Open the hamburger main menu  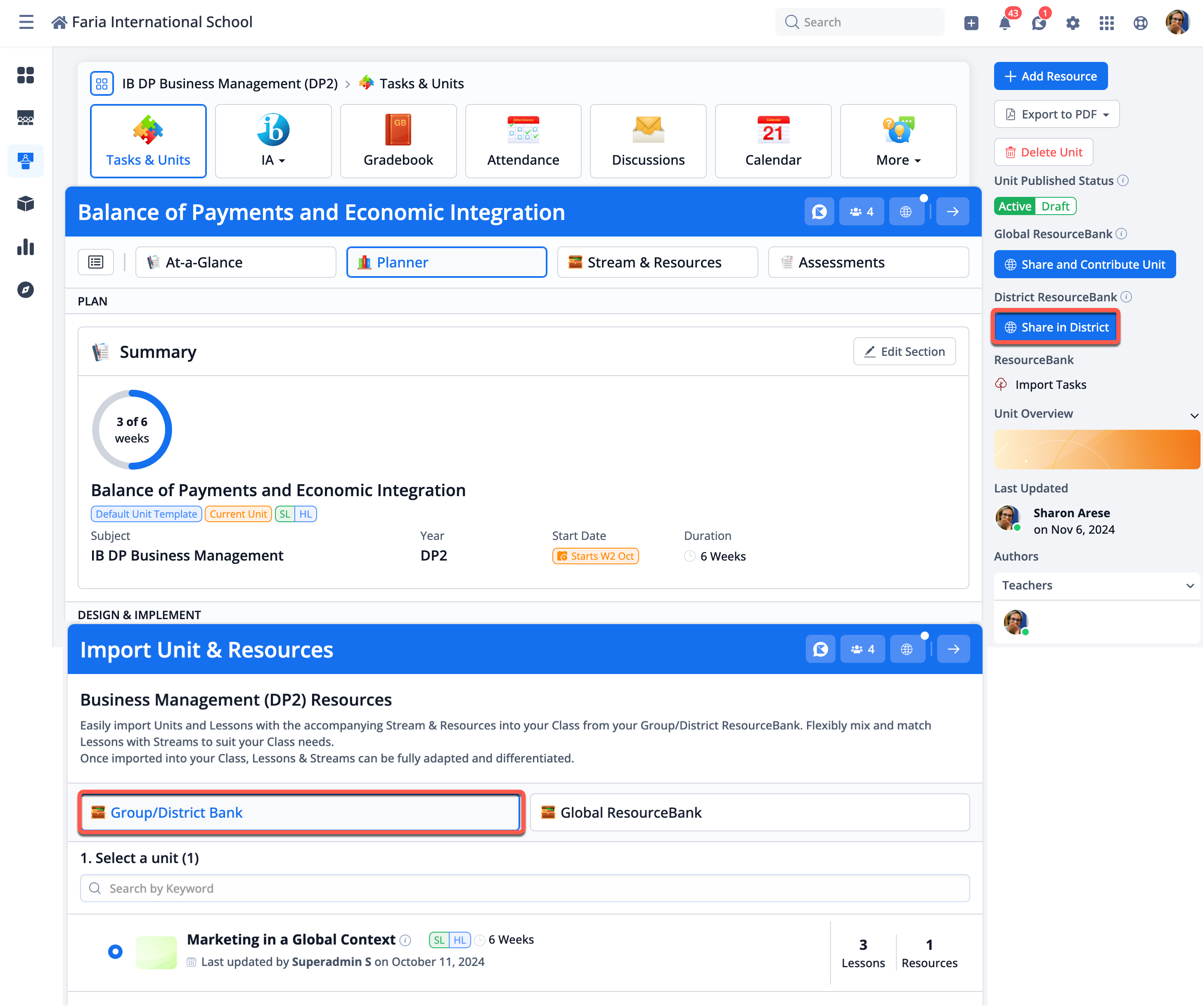[26, 22]
